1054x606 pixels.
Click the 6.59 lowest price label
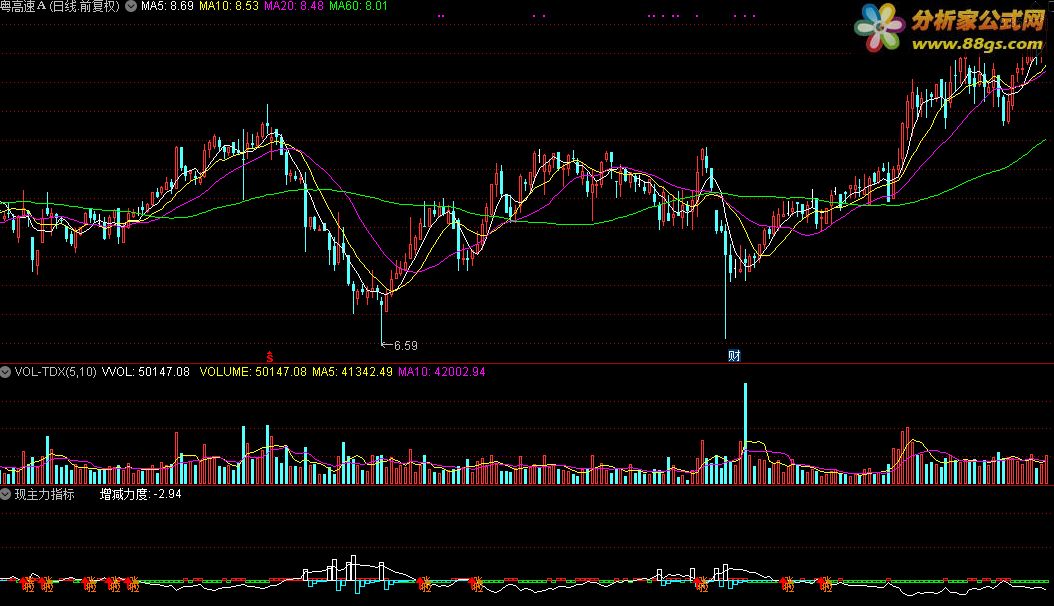tap(405, 345)
